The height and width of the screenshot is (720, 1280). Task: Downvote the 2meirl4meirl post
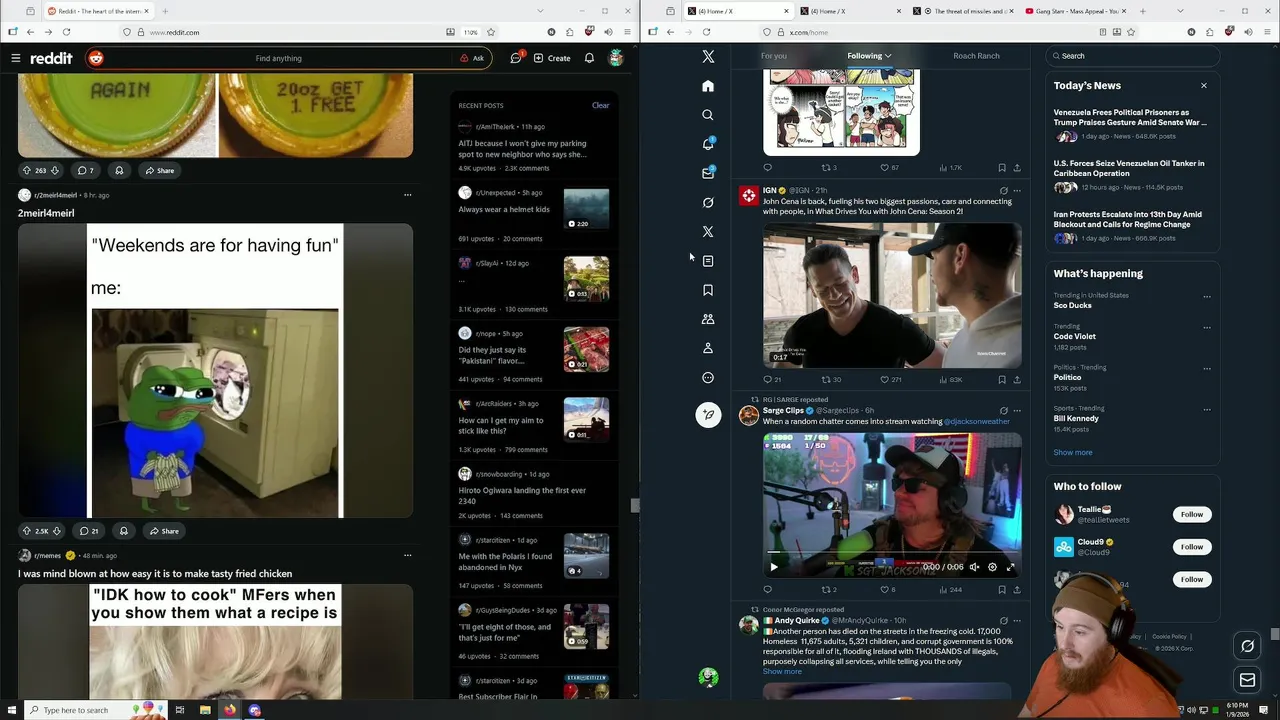[56, 531]
